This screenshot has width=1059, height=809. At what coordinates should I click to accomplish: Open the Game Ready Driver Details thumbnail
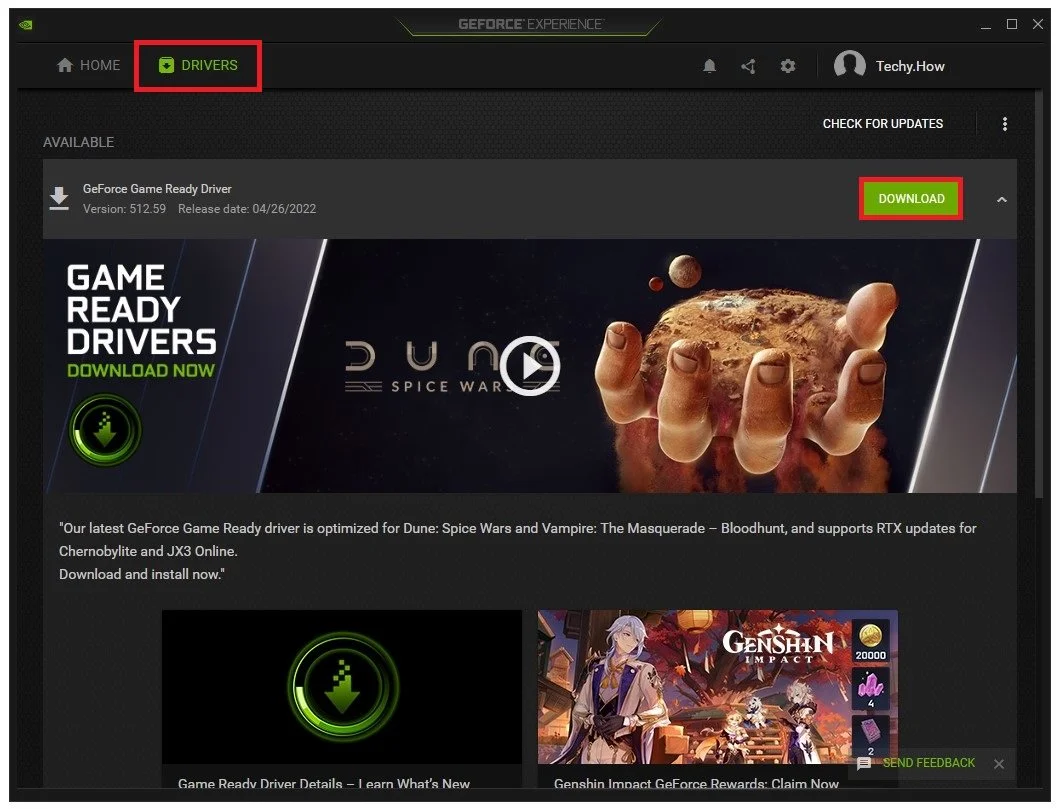pos(342,687)
